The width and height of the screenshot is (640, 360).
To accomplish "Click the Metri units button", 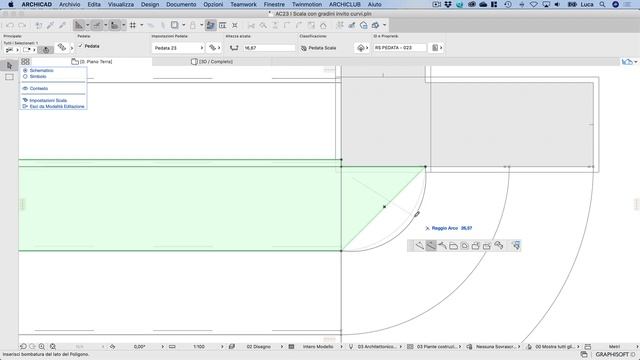I will (614, 347).
